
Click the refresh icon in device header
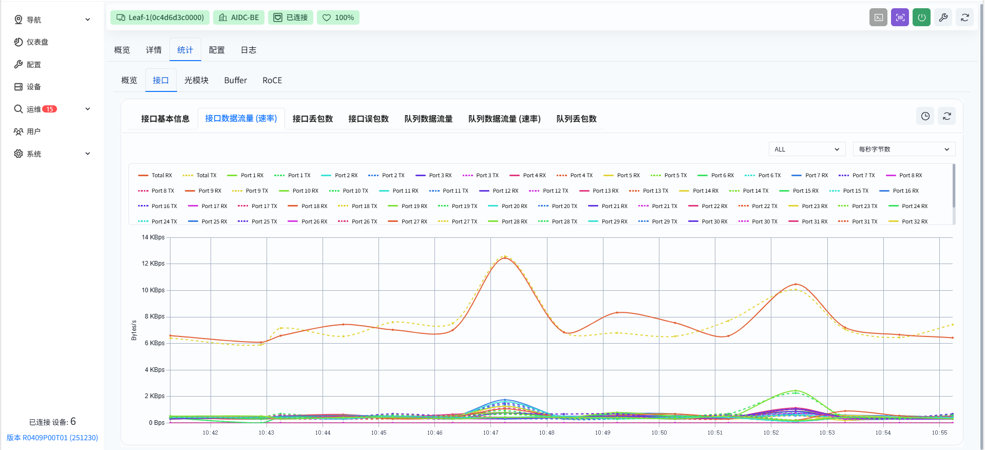[964, 18]
